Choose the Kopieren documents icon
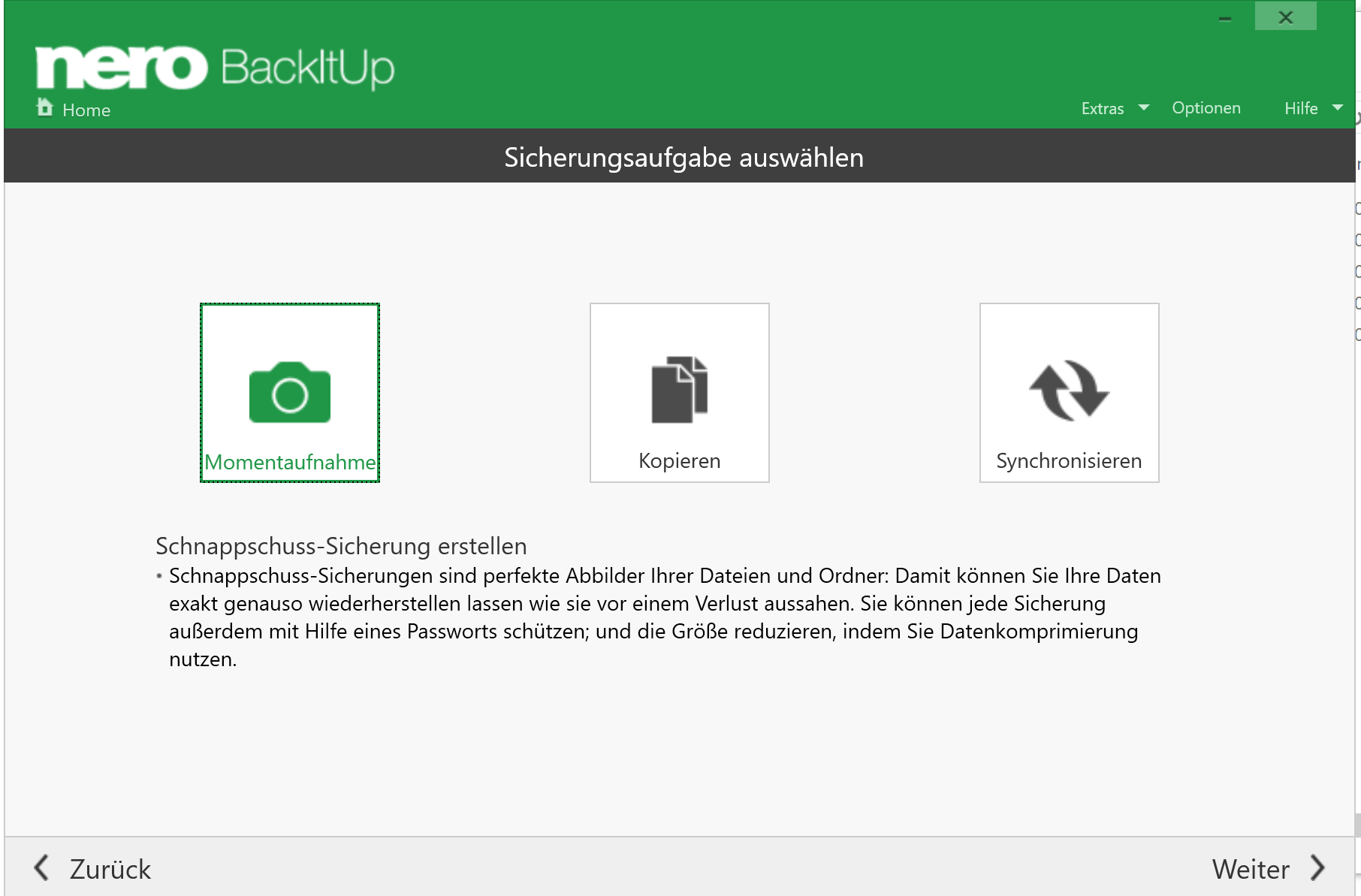Image resolution: width=1361 pixels, height=896 pixels. point(680,390)
